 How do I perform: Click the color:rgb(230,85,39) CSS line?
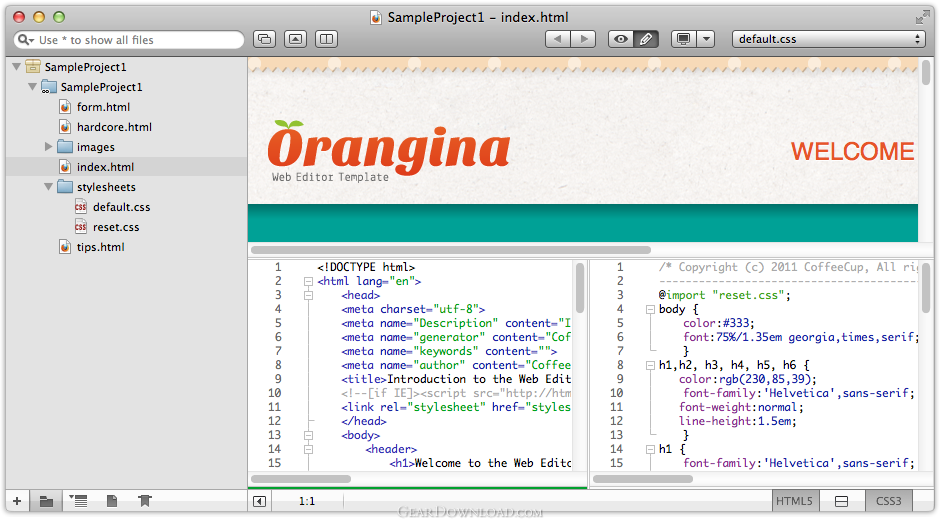tap(748, 379)
